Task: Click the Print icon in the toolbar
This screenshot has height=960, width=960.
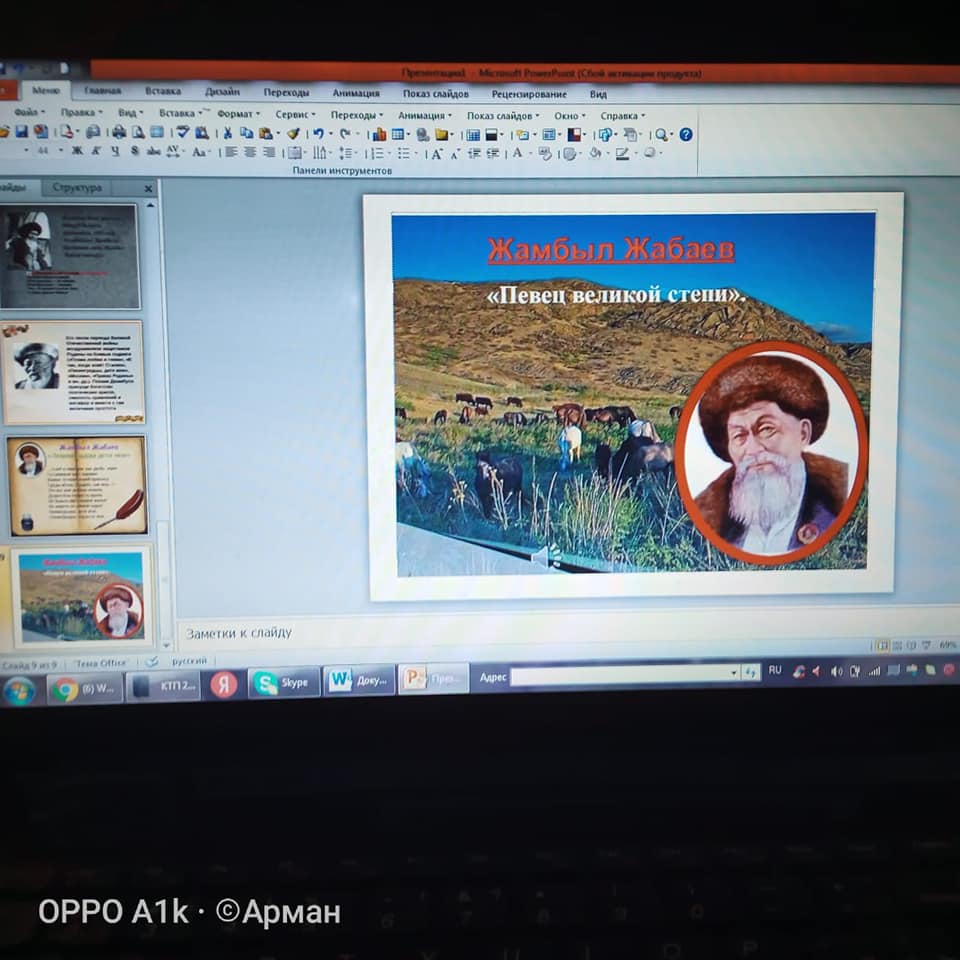Action: point(118,132)
